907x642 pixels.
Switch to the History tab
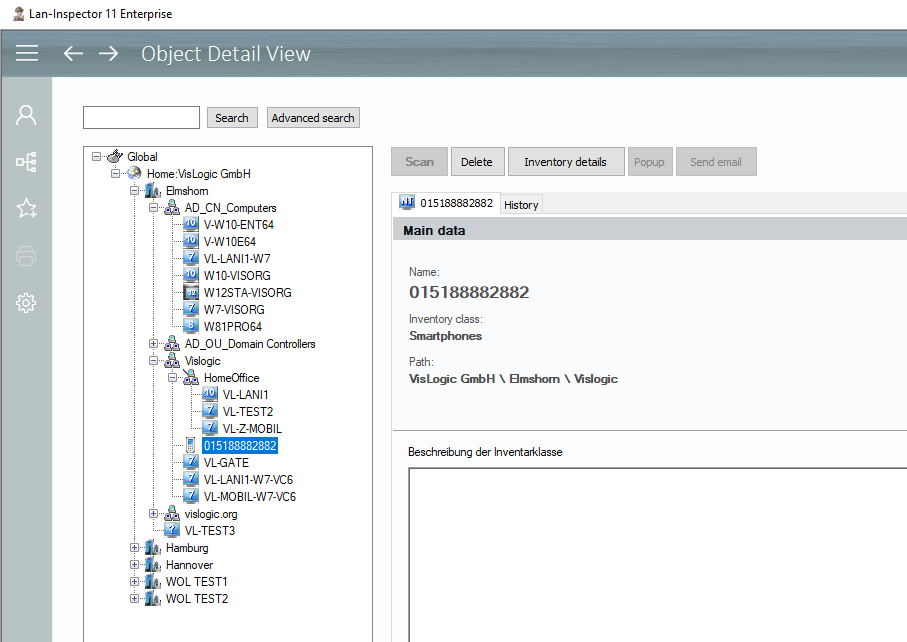(x=521, y=204)
